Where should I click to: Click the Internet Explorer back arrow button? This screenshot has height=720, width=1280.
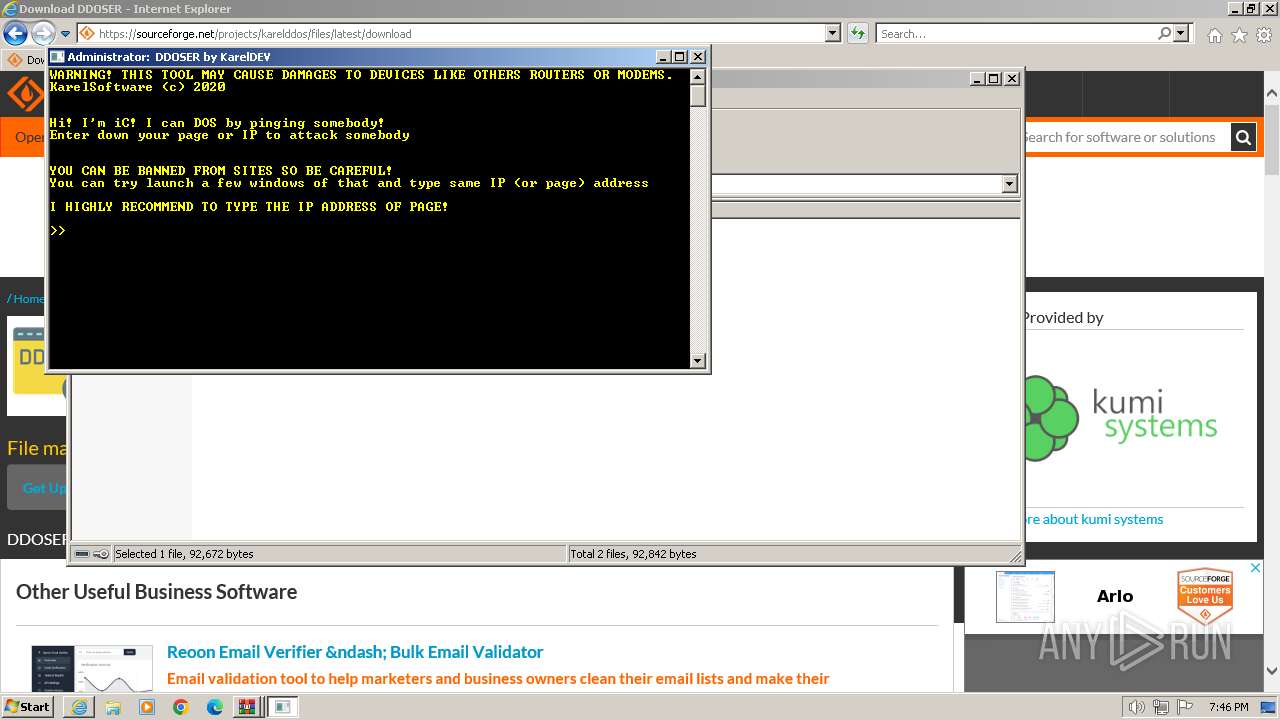point(15,33)
